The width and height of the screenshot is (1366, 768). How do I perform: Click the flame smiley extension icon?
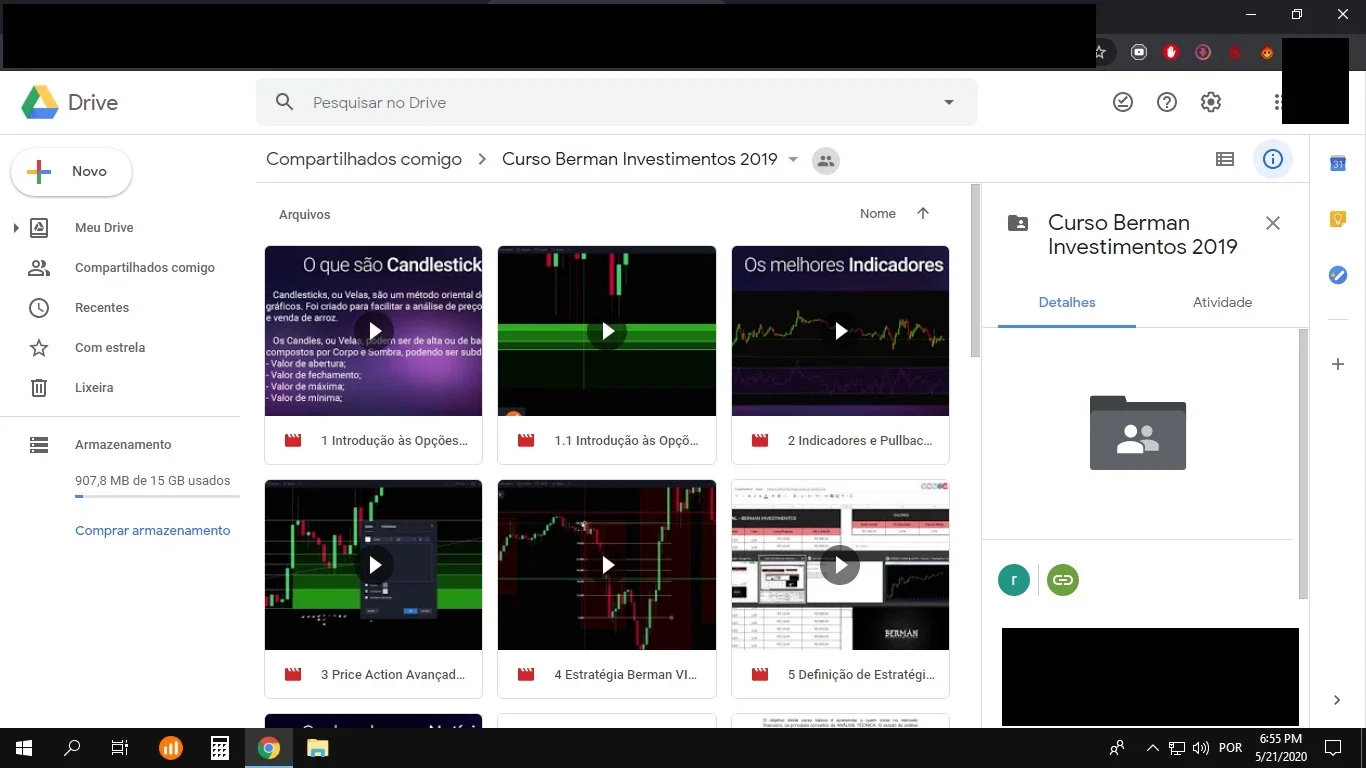[1267, 52]
